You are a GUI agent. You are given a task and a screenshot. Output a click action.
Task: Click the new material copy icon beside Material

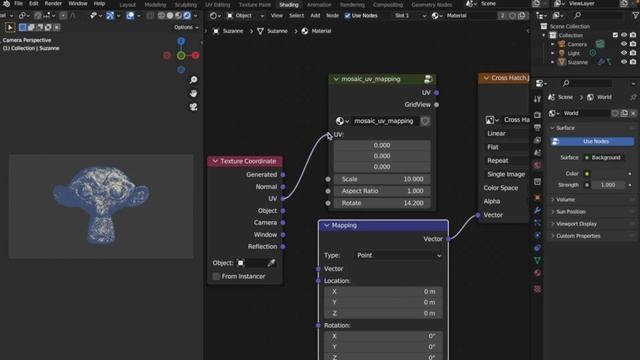pos(522,16)
